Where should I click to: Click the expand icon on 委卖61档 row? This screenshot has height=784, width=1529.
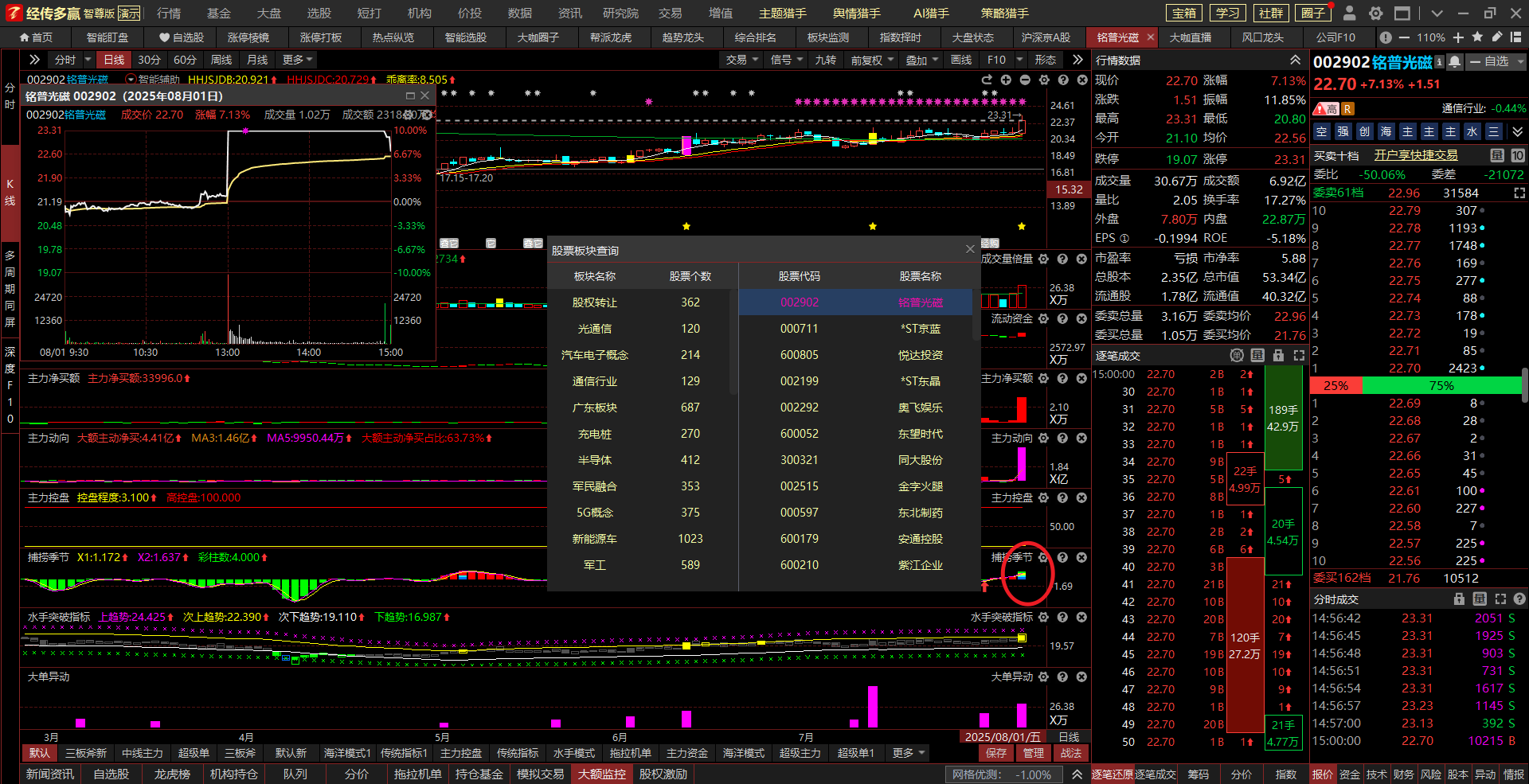(1519, 193)
